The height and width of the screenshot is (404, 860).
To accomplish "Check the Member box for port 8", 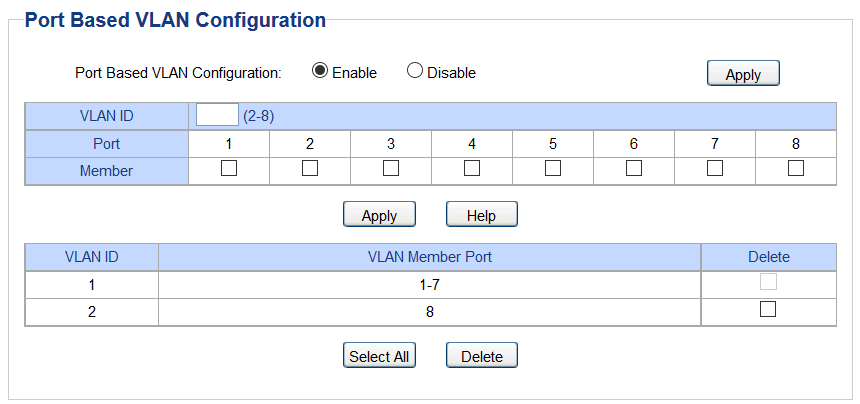I will [796, 169].
